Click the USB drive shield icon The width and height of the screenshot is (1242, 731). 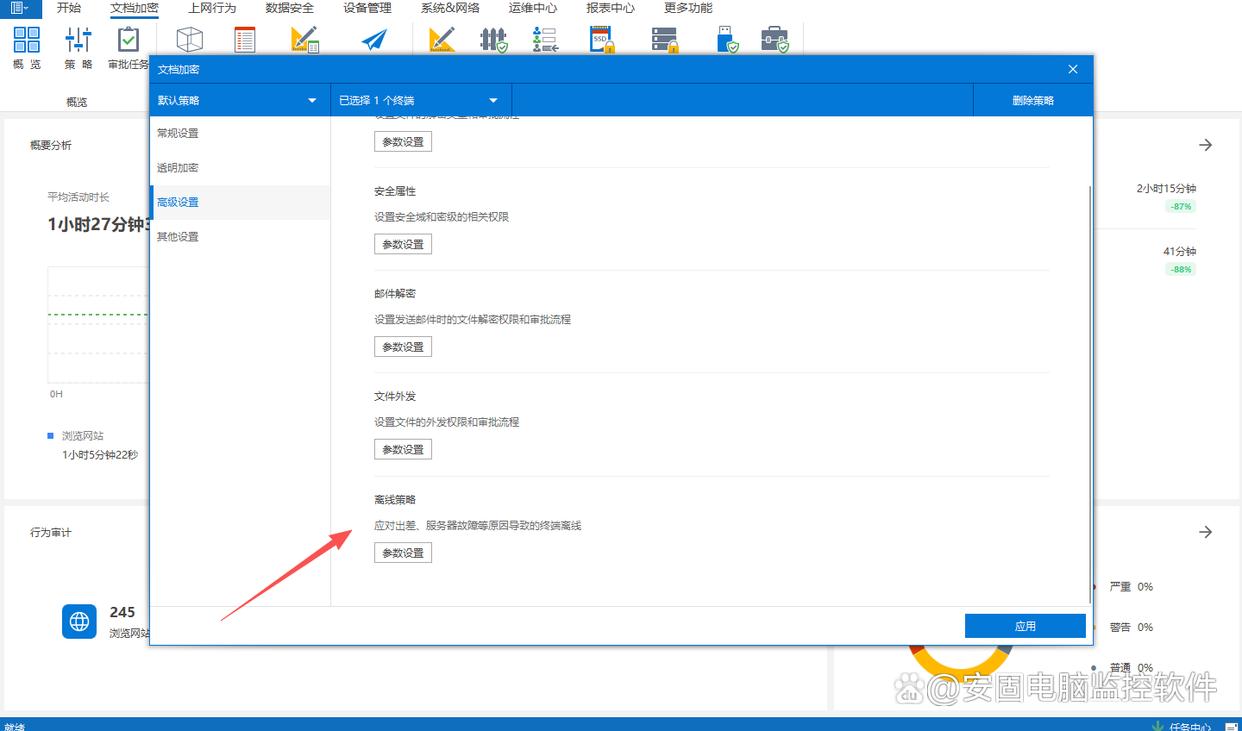point(727,40)
